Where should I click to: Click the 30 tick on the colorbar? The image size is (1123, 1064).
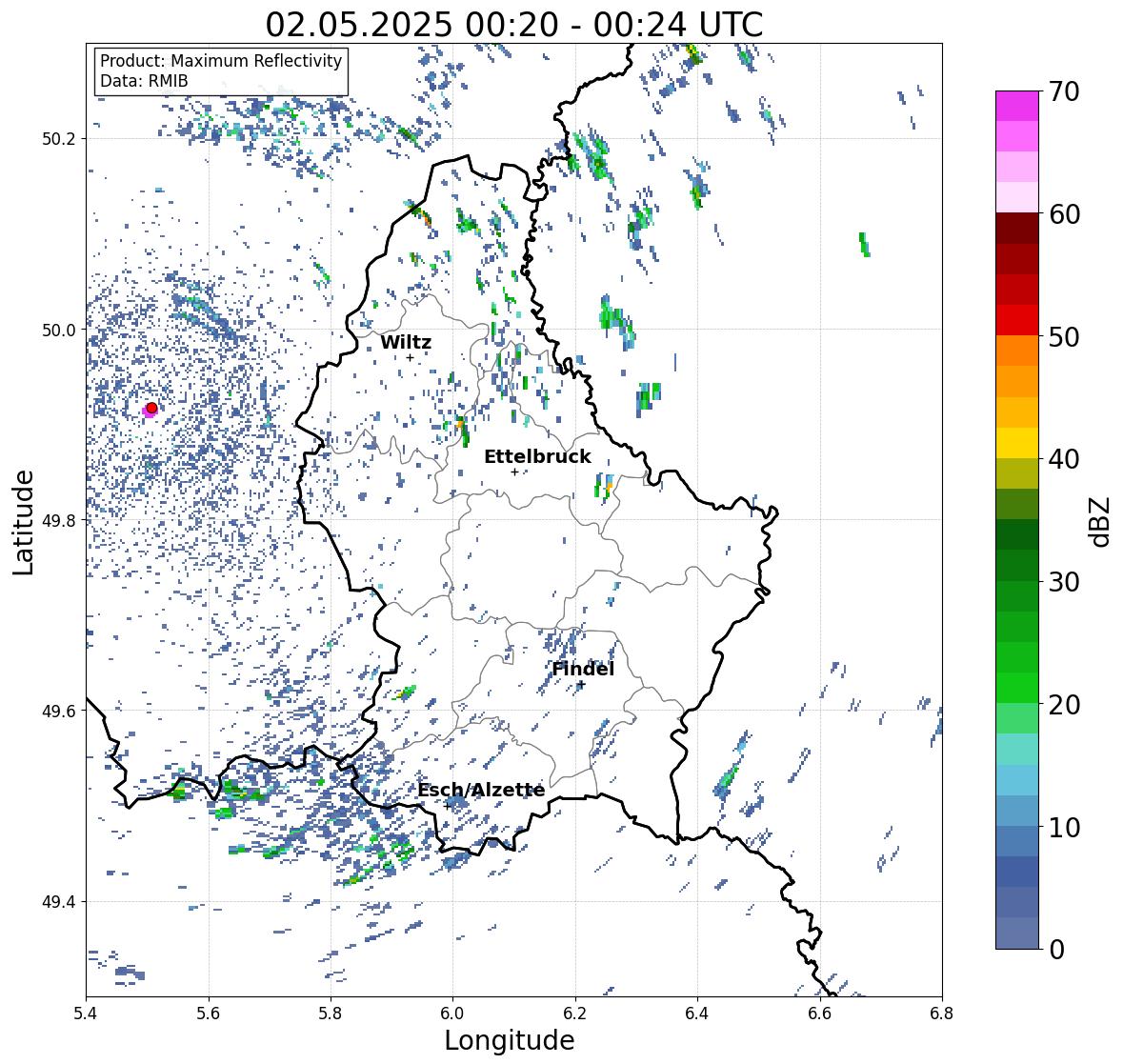[1064, 581]
